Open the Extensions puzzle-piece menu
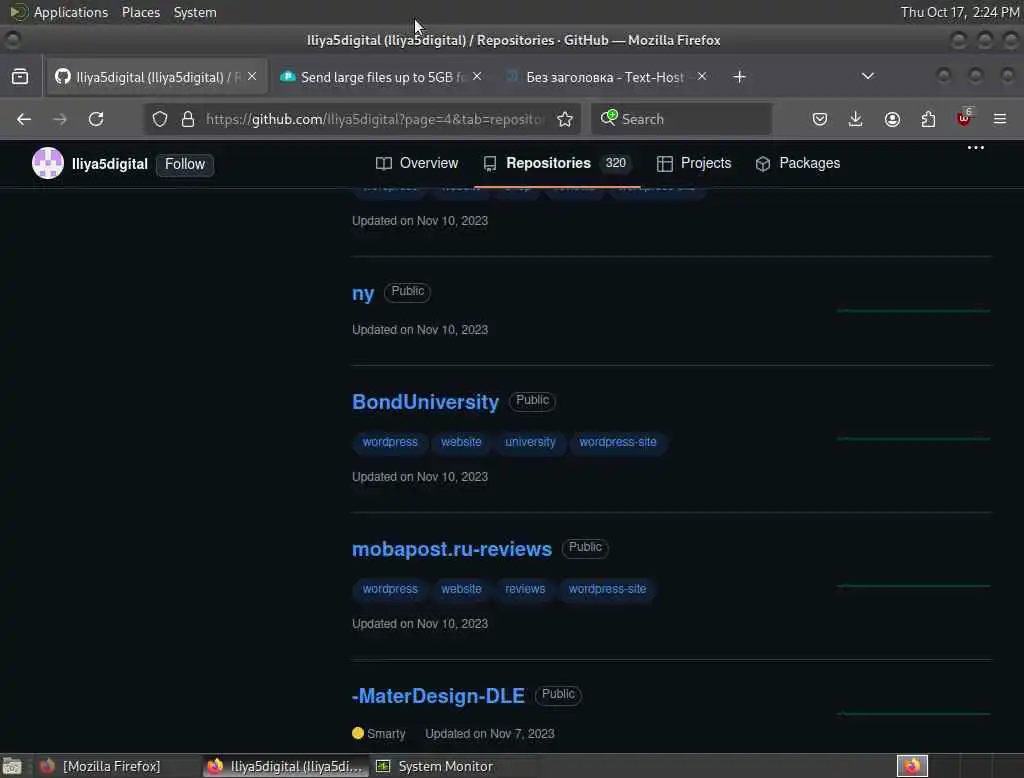 click(928, 119)
